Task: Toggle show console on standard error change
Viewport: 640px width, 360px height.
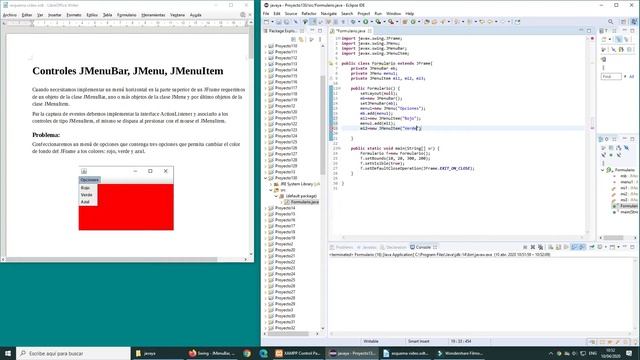Action: [x=582, y=247]
